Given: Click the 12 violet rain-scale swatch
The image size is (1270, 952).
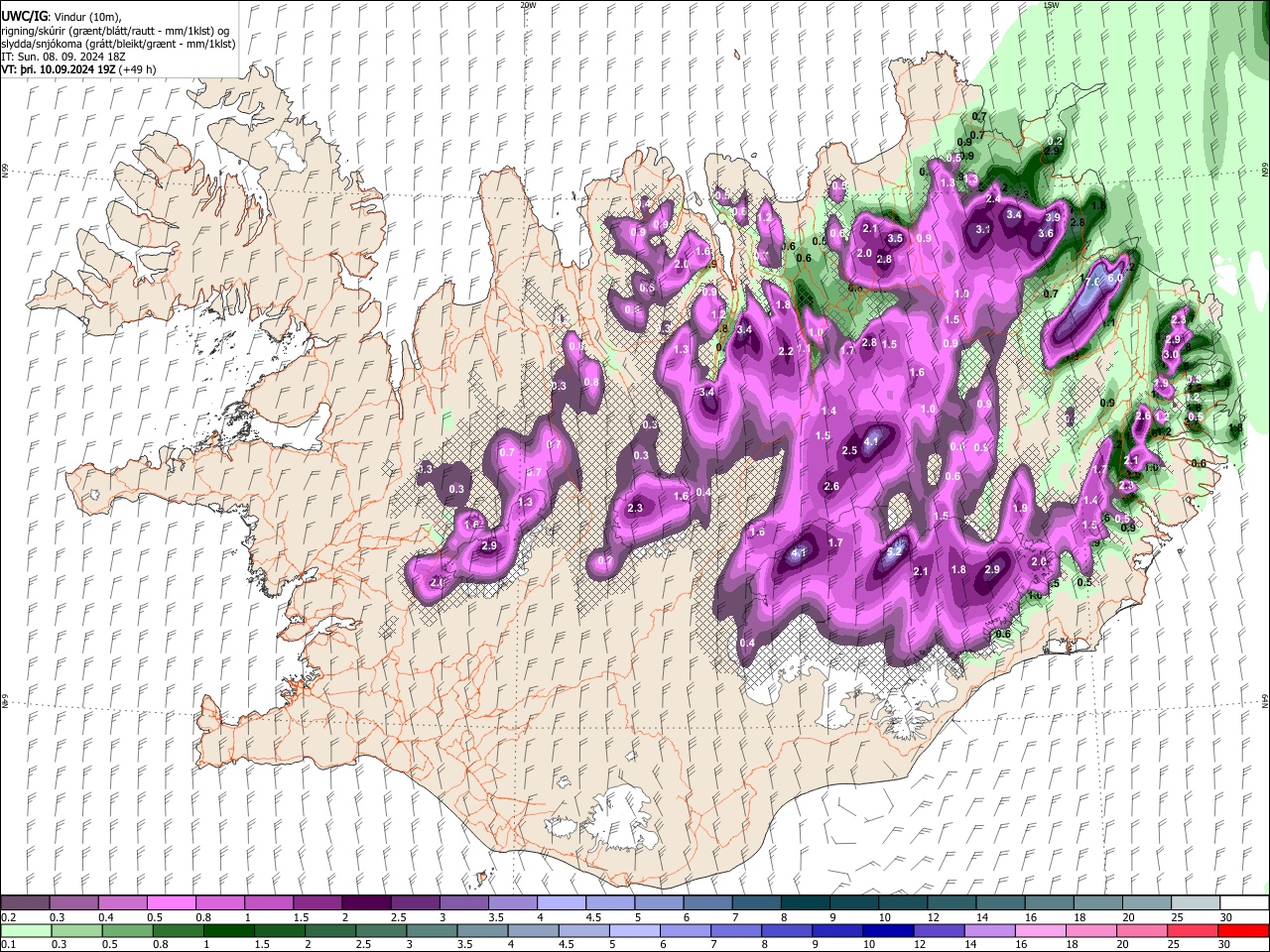Looking at the screenshot, I should 939,930.
